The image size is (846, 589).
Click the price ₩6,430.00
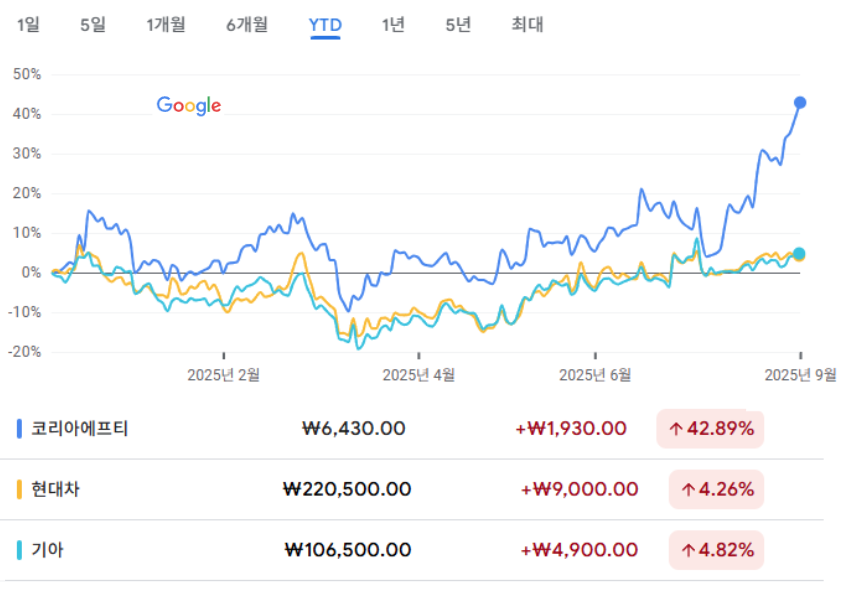click(353, 429)
